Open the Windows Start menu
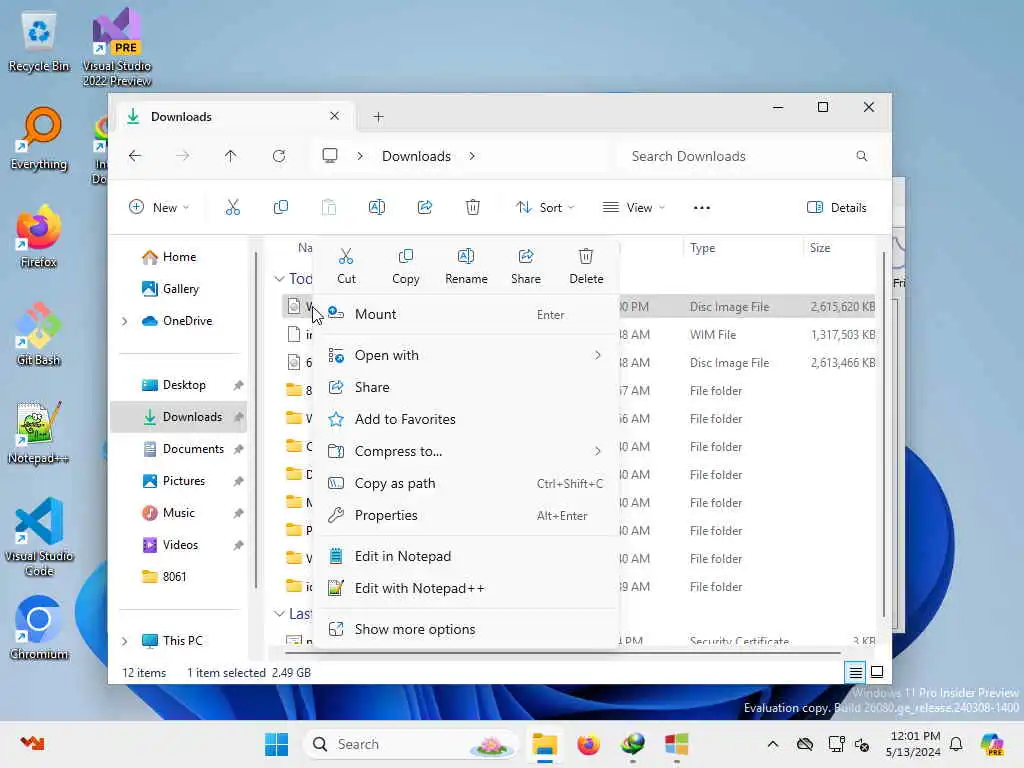1024x768 pixels. pyautogui.click(x=276, y=744)
